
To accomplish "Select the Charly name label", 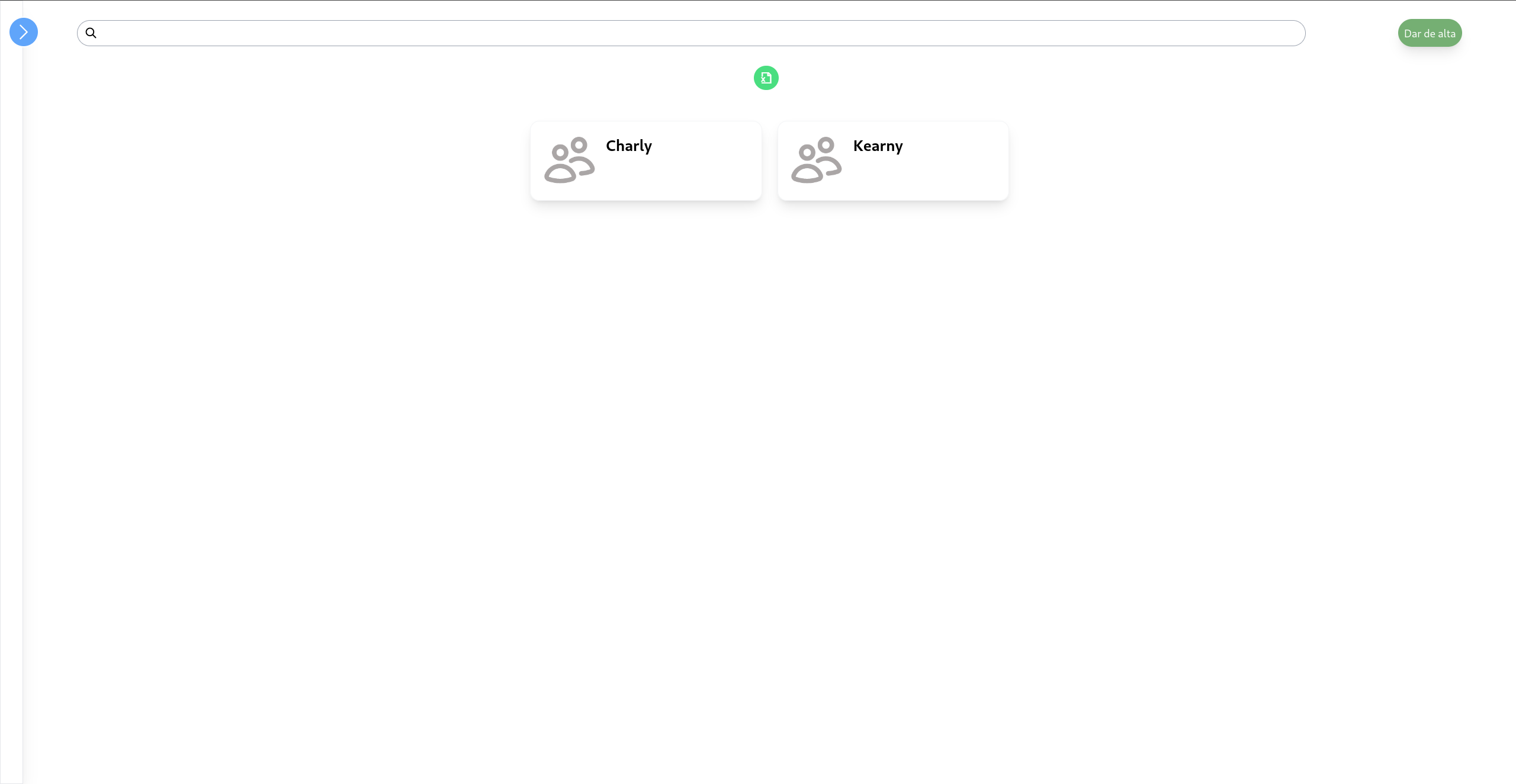I will tap(628, 146).
